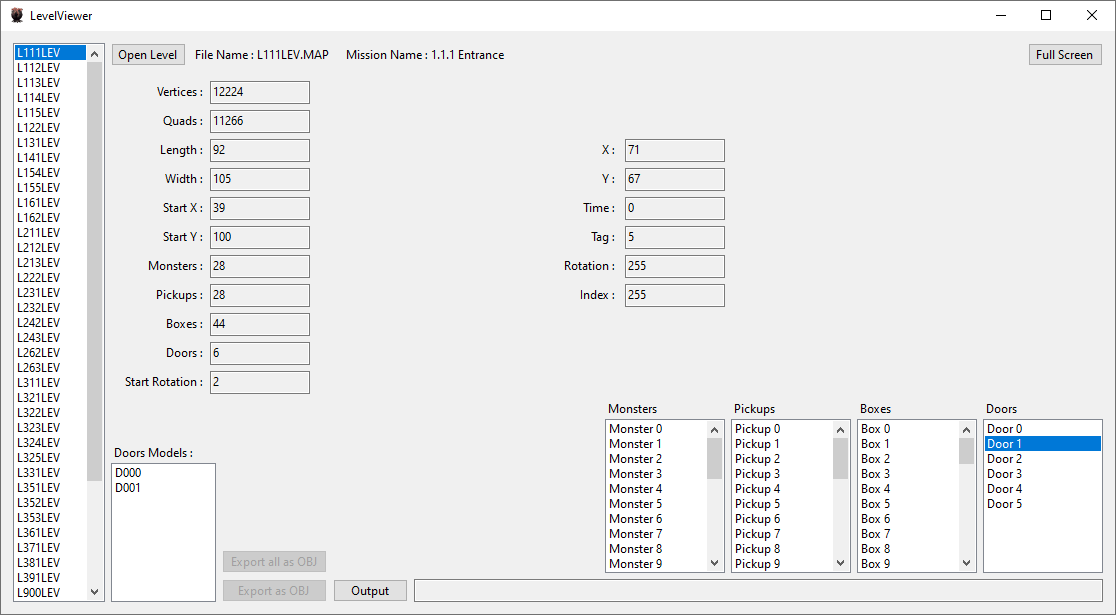
Task: Select the highlighted L111LEV level entry
Action: 51,53
